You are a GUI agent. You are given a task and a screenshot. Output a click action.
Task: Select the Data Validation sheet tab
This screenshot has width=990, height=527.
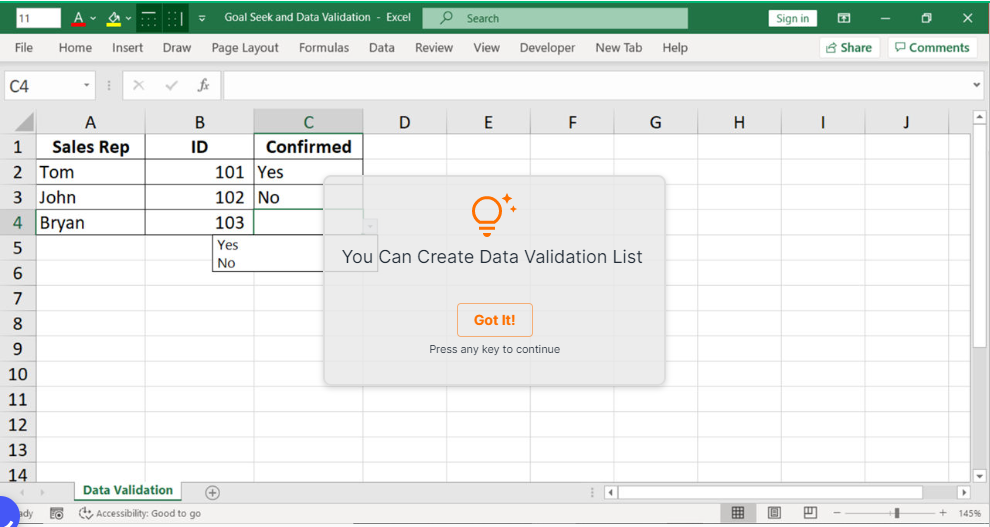[127, 490]
